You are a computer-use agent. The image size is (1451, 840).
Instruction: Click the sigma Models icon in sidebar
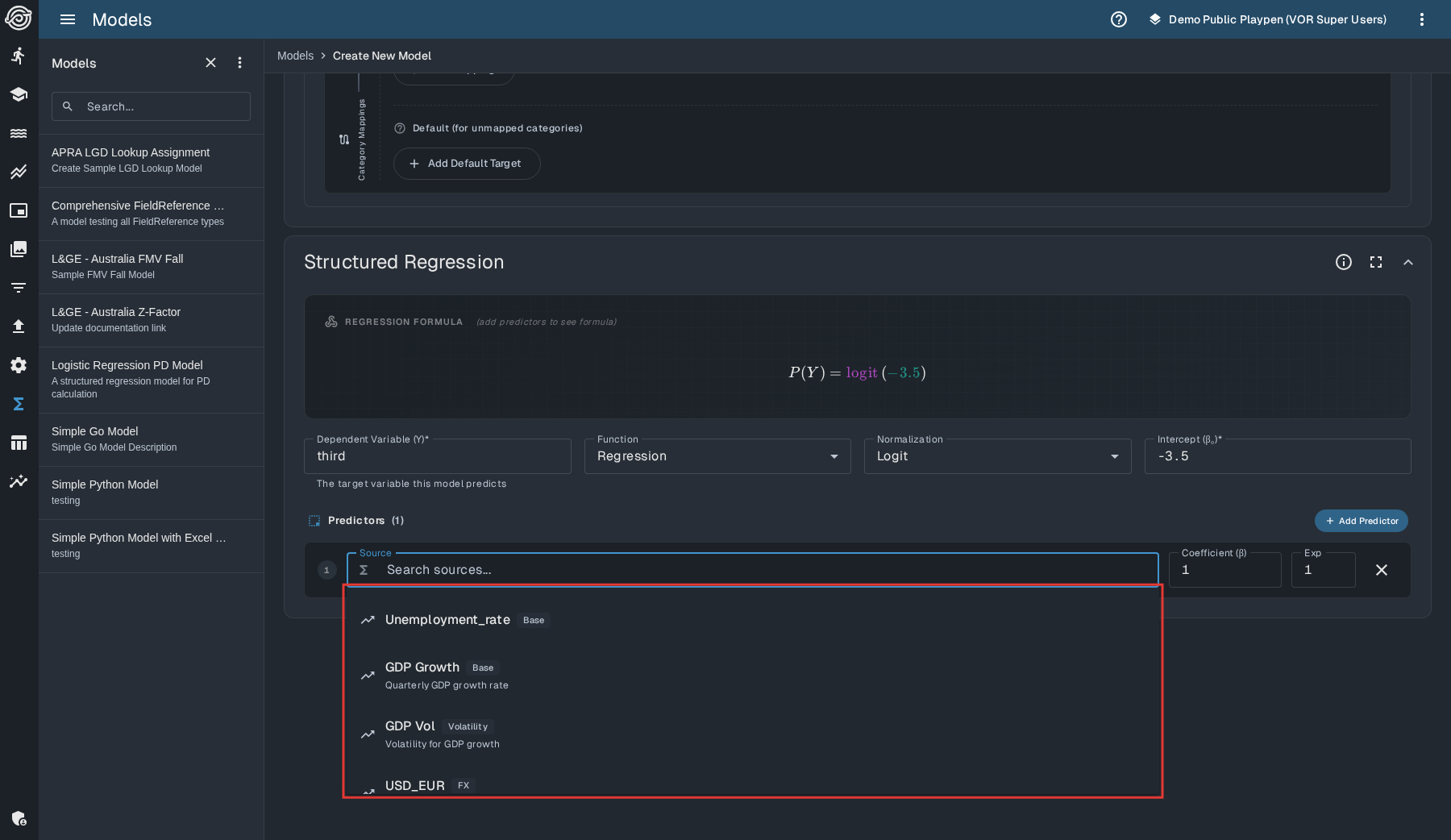(x=19, y=404)
